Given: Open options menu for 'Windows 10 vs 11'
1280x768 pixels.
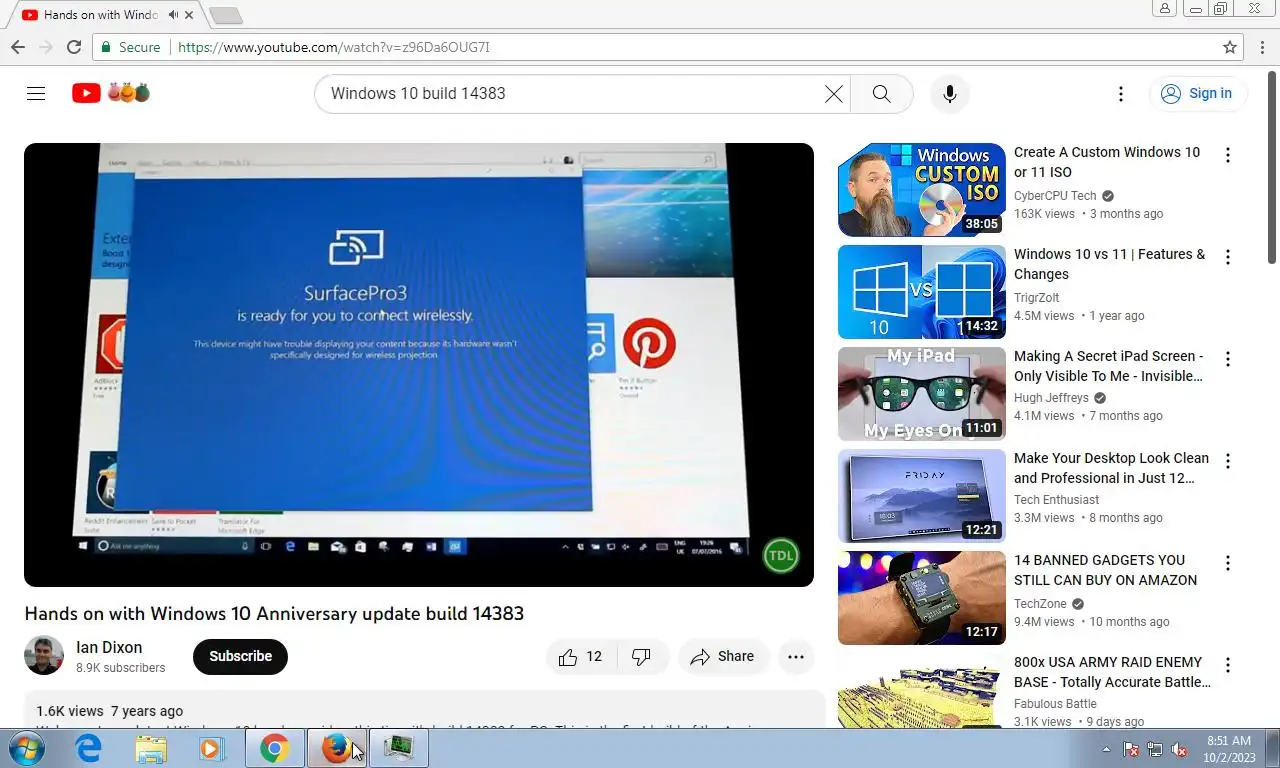Looking at the screenshot, I should 1228,257.
